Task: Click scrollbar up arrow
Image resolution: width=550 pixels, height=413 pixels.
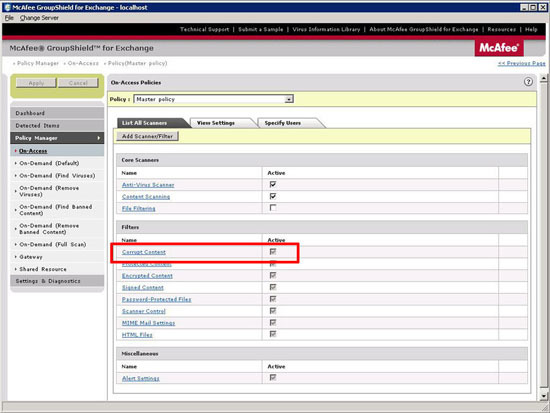Action: pos(543,79)
